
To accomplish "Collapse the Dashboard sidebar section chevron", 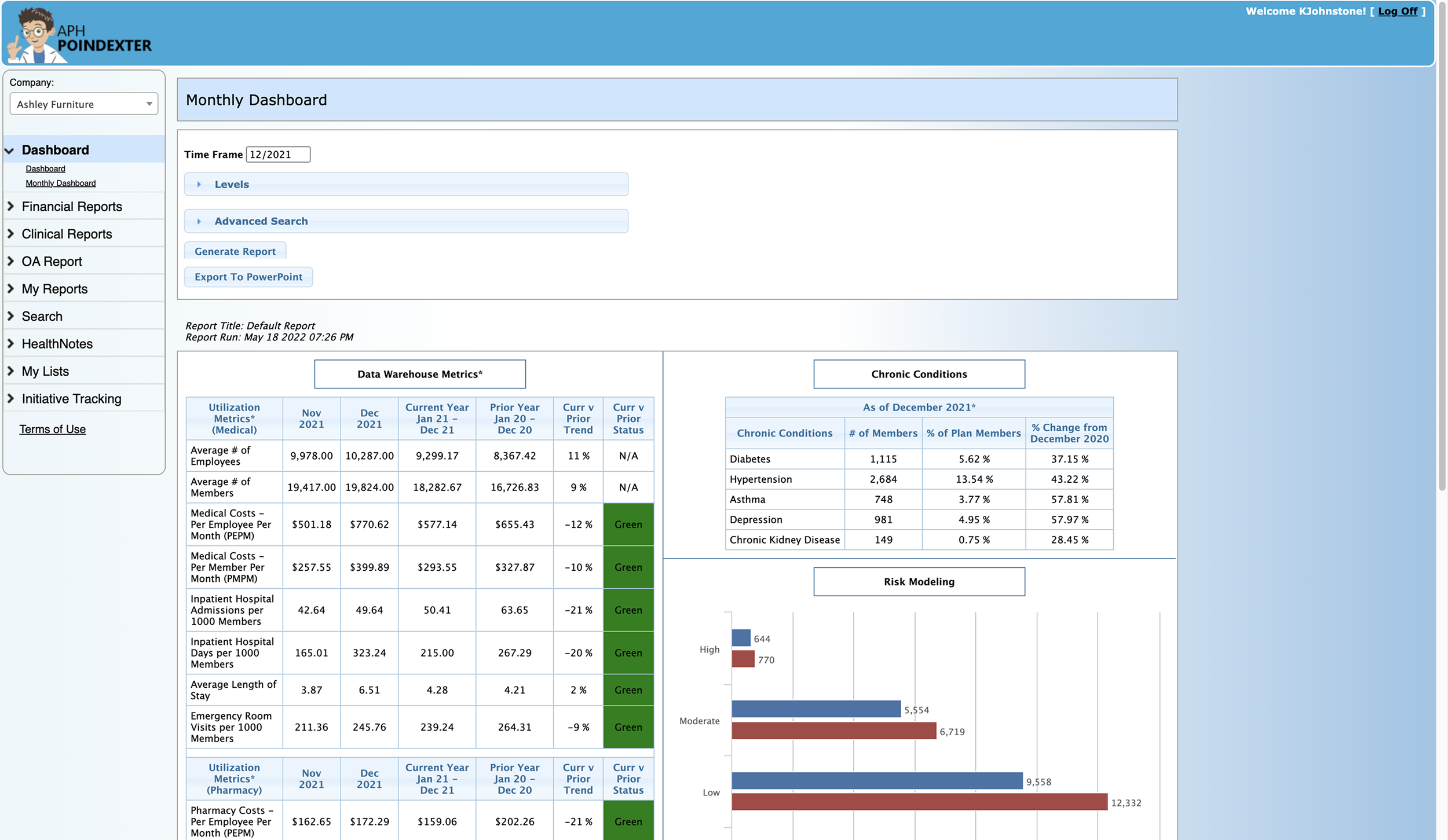I will click(x=9, y=151).
